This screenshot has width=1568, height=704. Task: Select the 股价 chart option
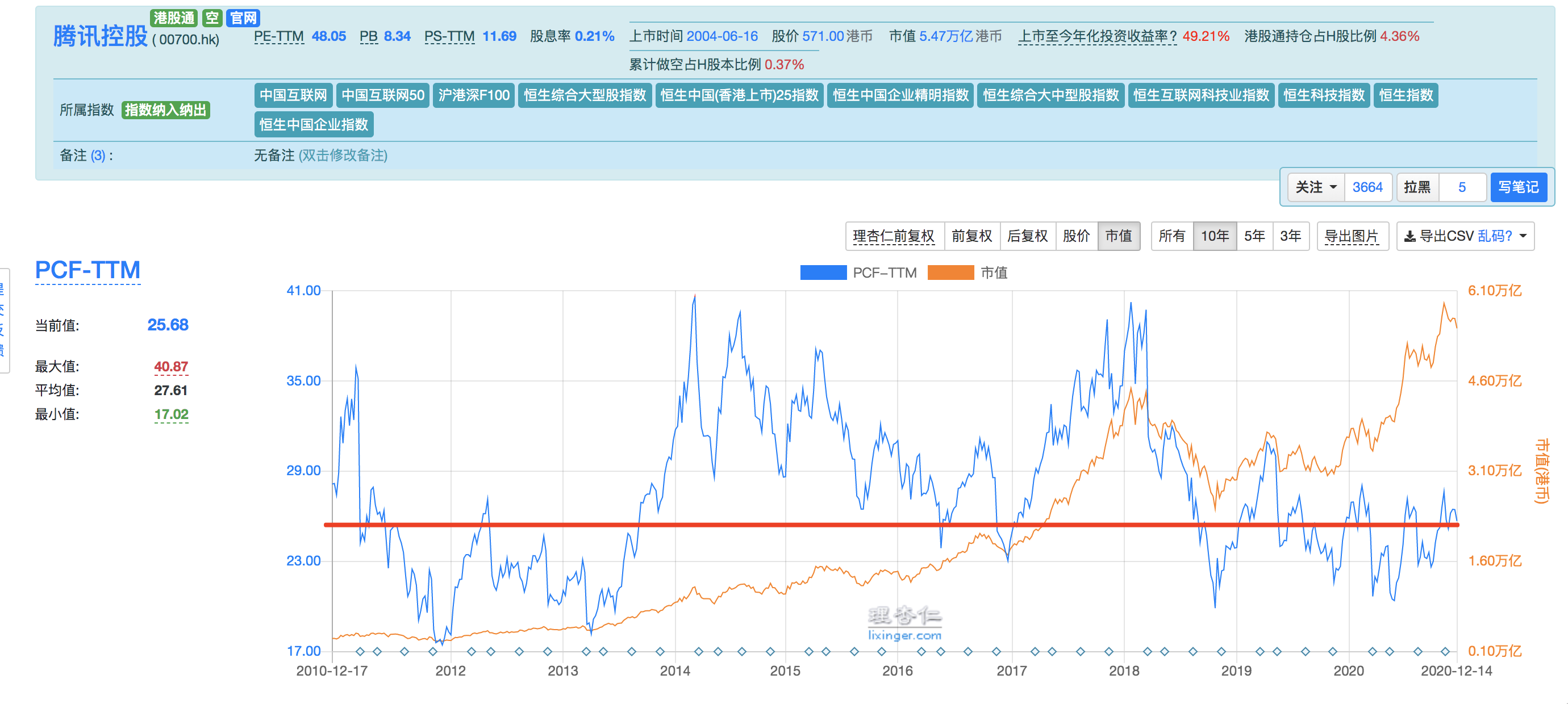click(1076, 236)
